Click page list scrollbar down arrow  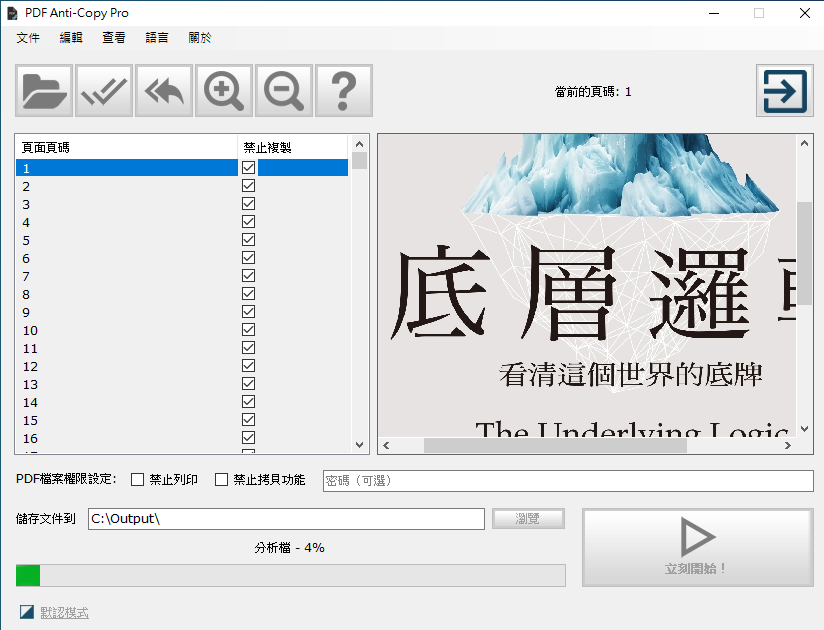pos(359,445)
